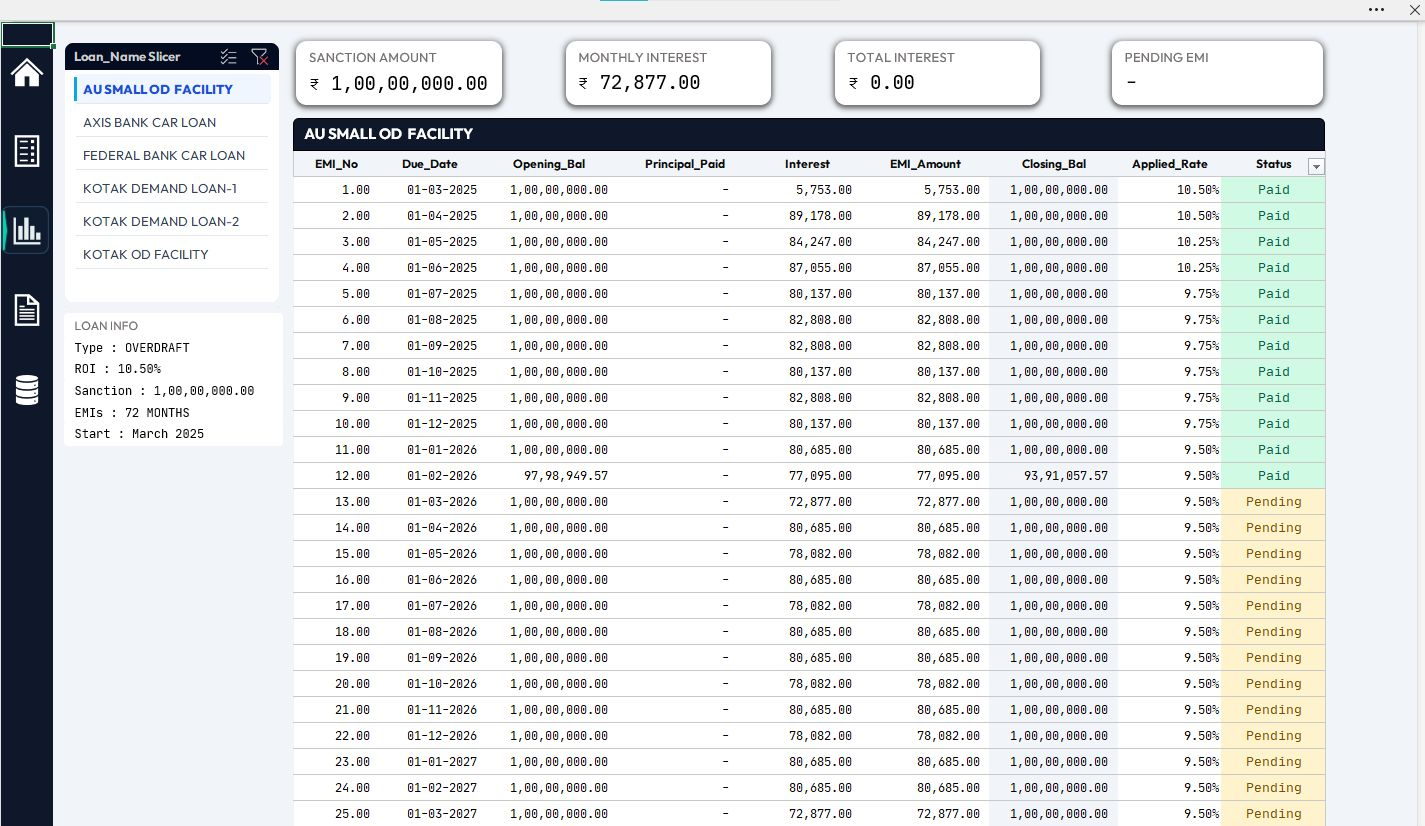This screenshot has width=1425, height=826.
Task: Select the bar chart analysis page icon
Action: click(x=26, y=230)
